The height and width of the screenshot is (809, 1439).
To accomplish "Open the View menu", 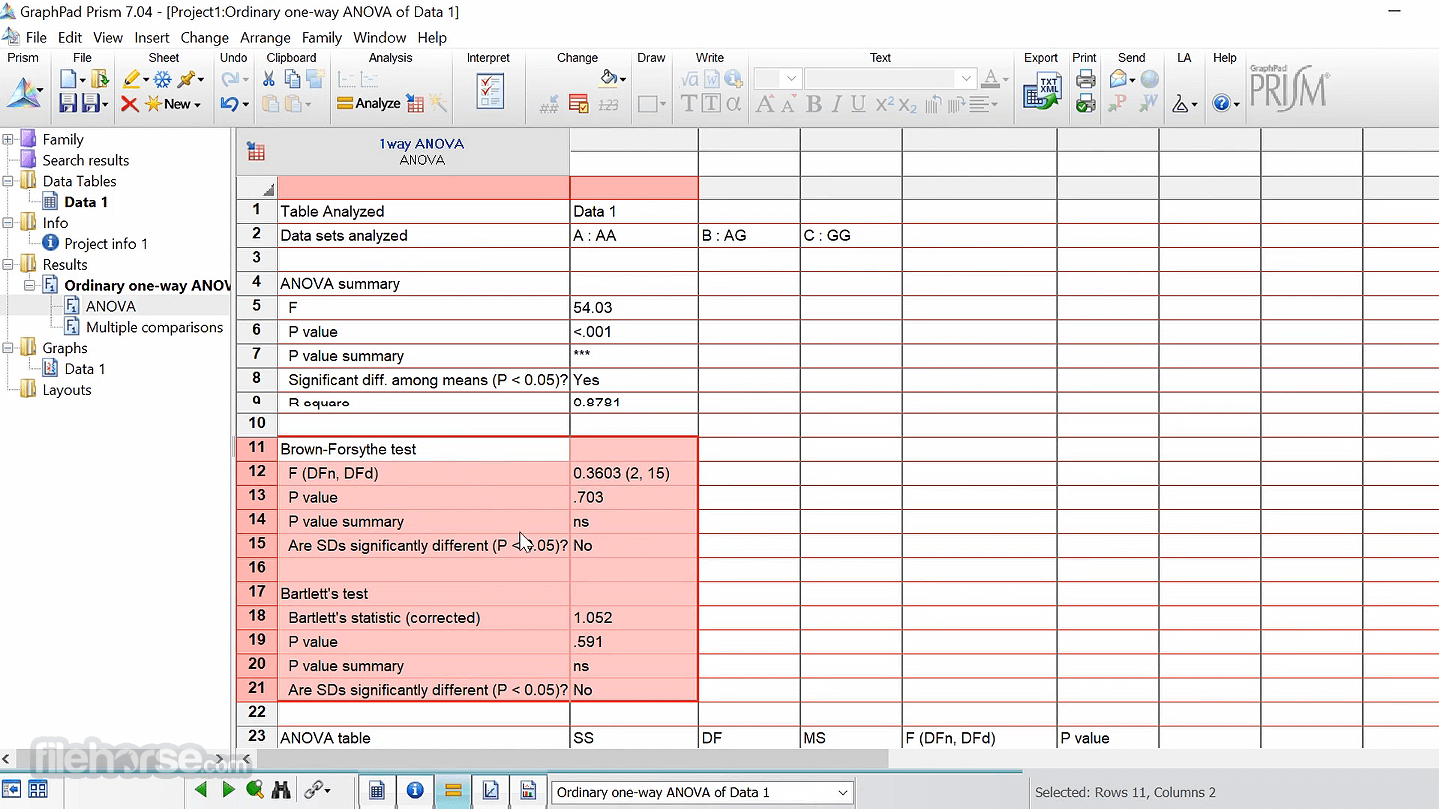I will point(108,38).
